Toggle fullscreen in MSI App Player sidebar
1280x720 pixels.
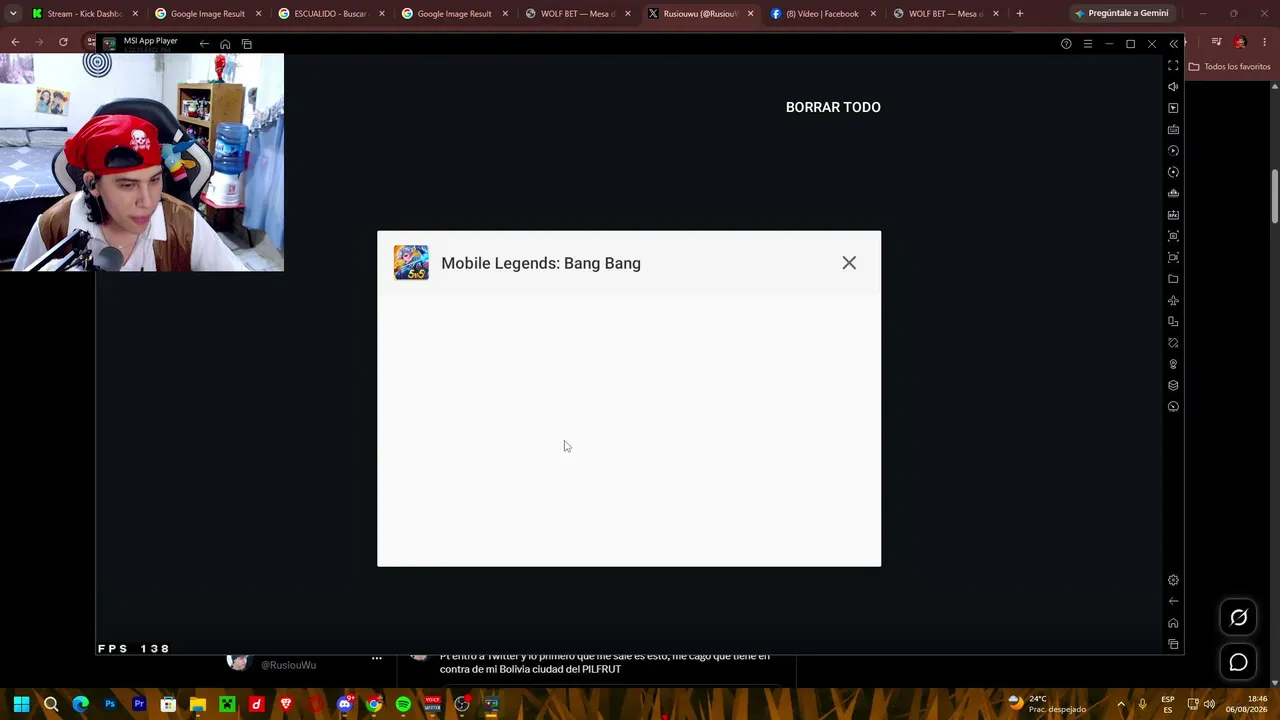1173,66
